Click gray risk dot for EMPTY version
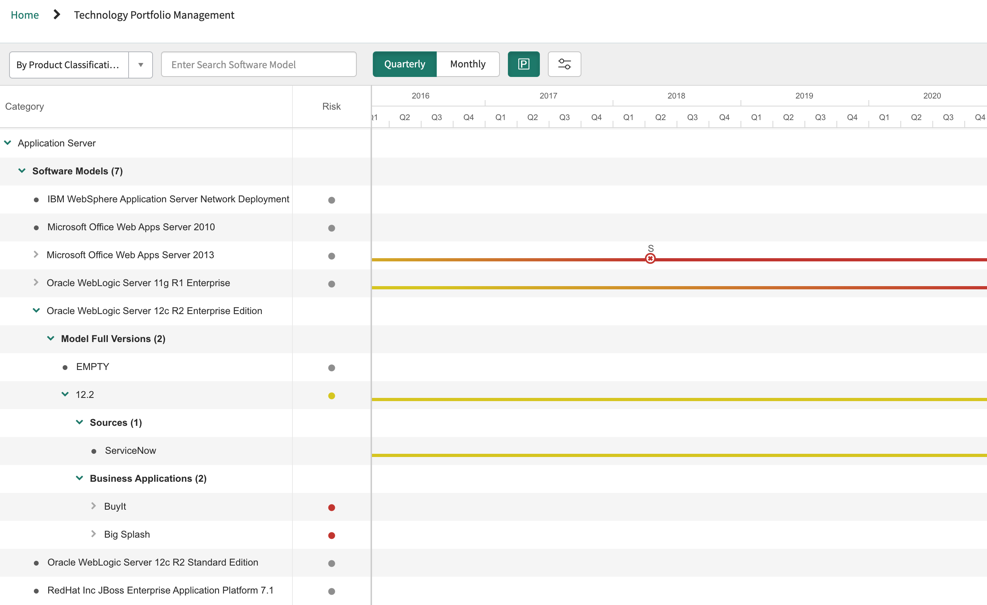987x605 pixels. [332, 368]
